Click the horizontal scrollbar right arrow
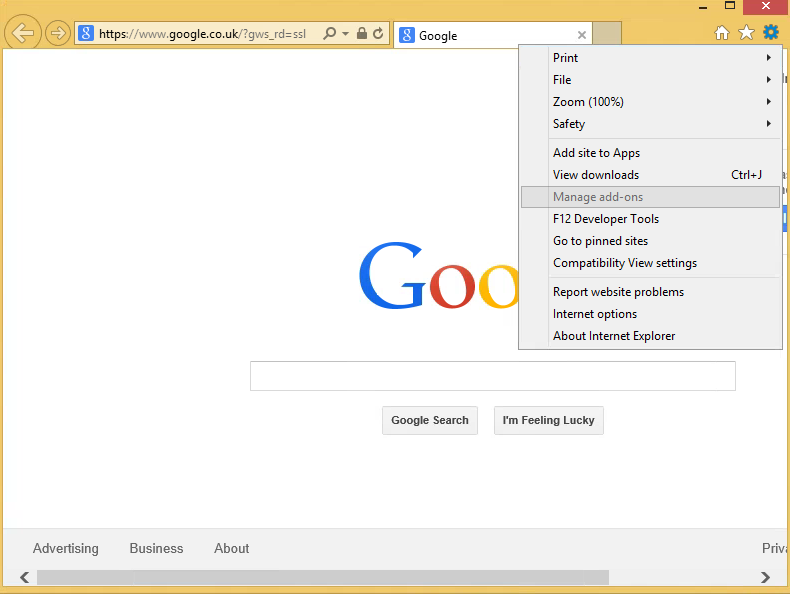The image size is (790, 594). click(765, 577)
